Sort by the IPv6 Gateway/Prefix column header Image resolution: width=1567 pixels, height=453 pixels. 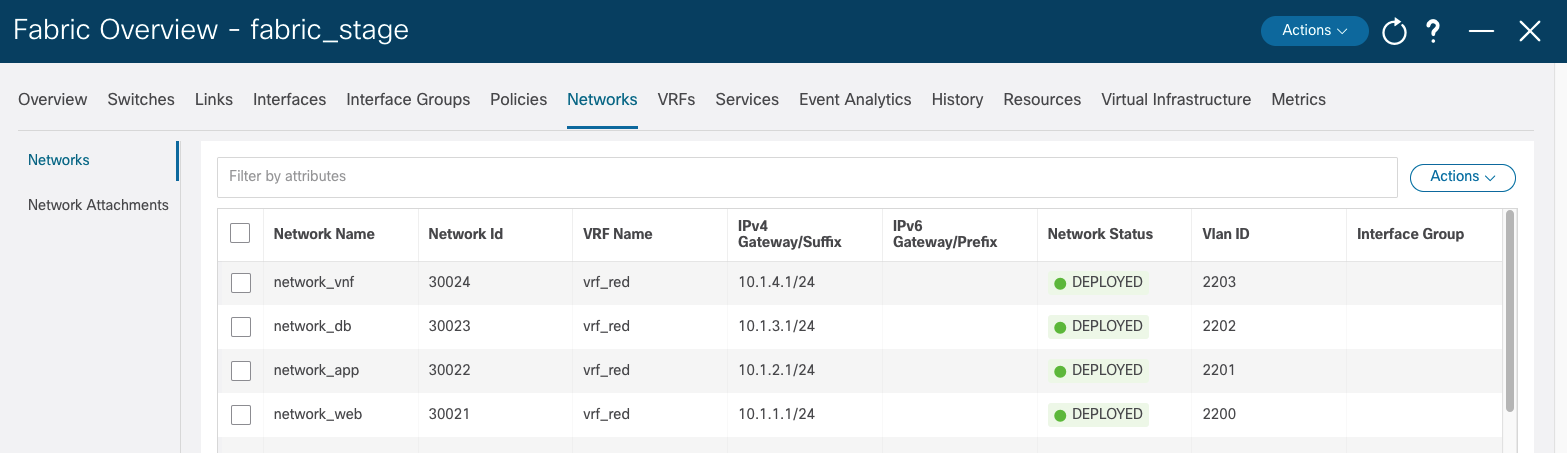tap(945, 234)
